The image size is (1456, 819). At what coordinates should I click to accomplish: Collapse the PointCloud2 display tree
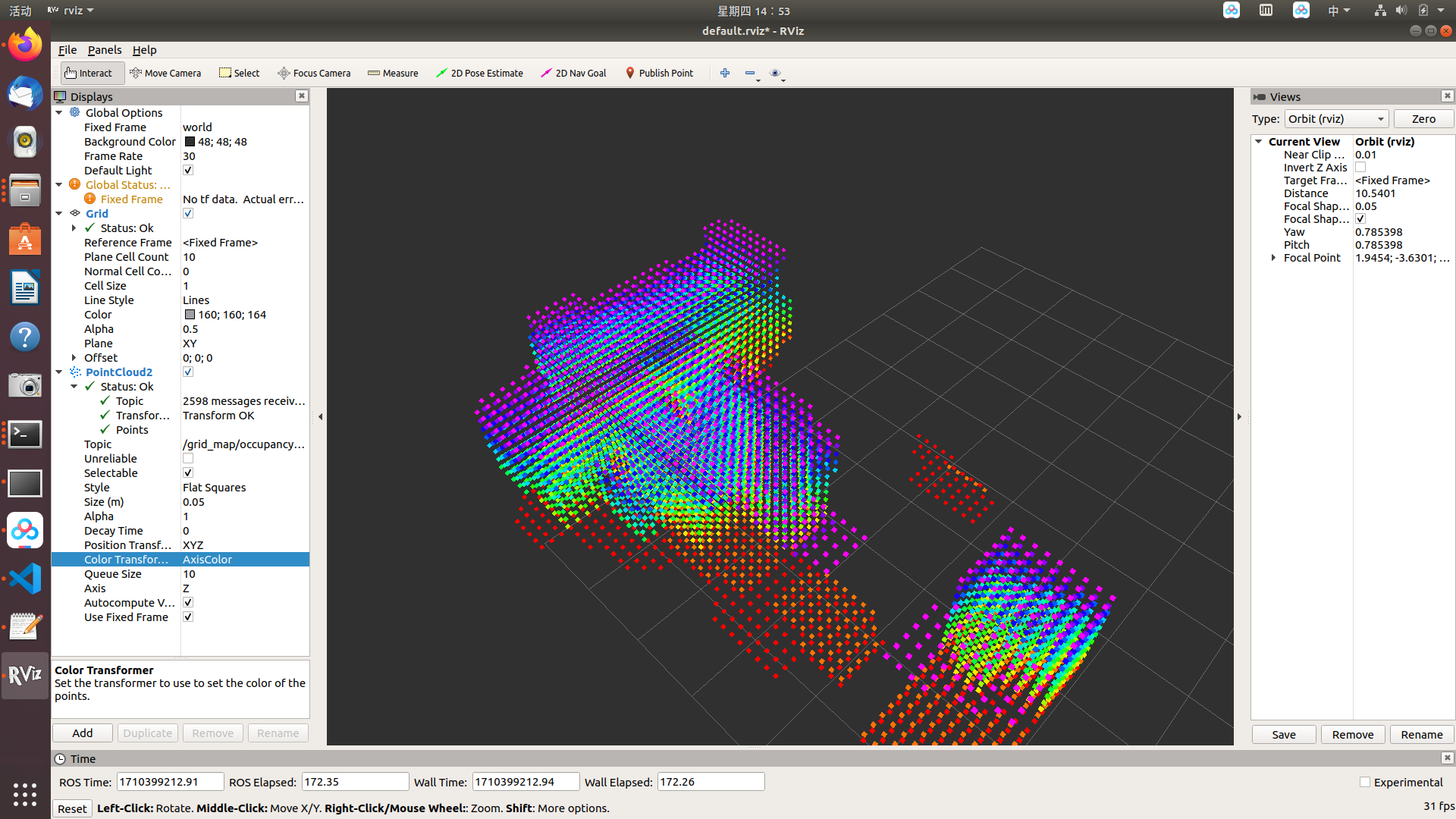[x=59, y=372]
